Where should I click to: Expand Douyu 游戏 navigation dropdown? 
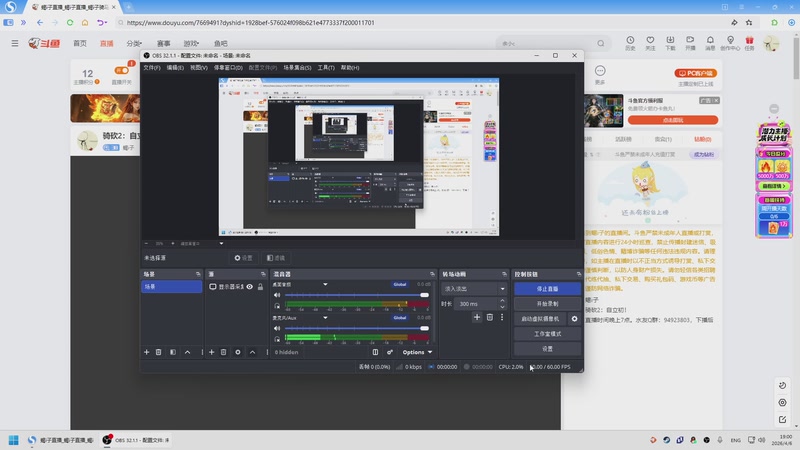191,43
